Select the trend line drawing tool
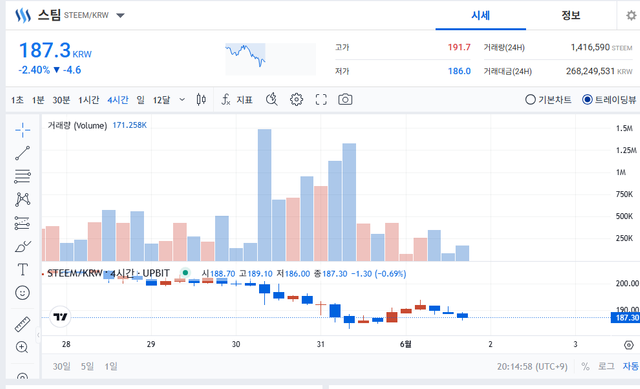 click(x=22, y=153)
